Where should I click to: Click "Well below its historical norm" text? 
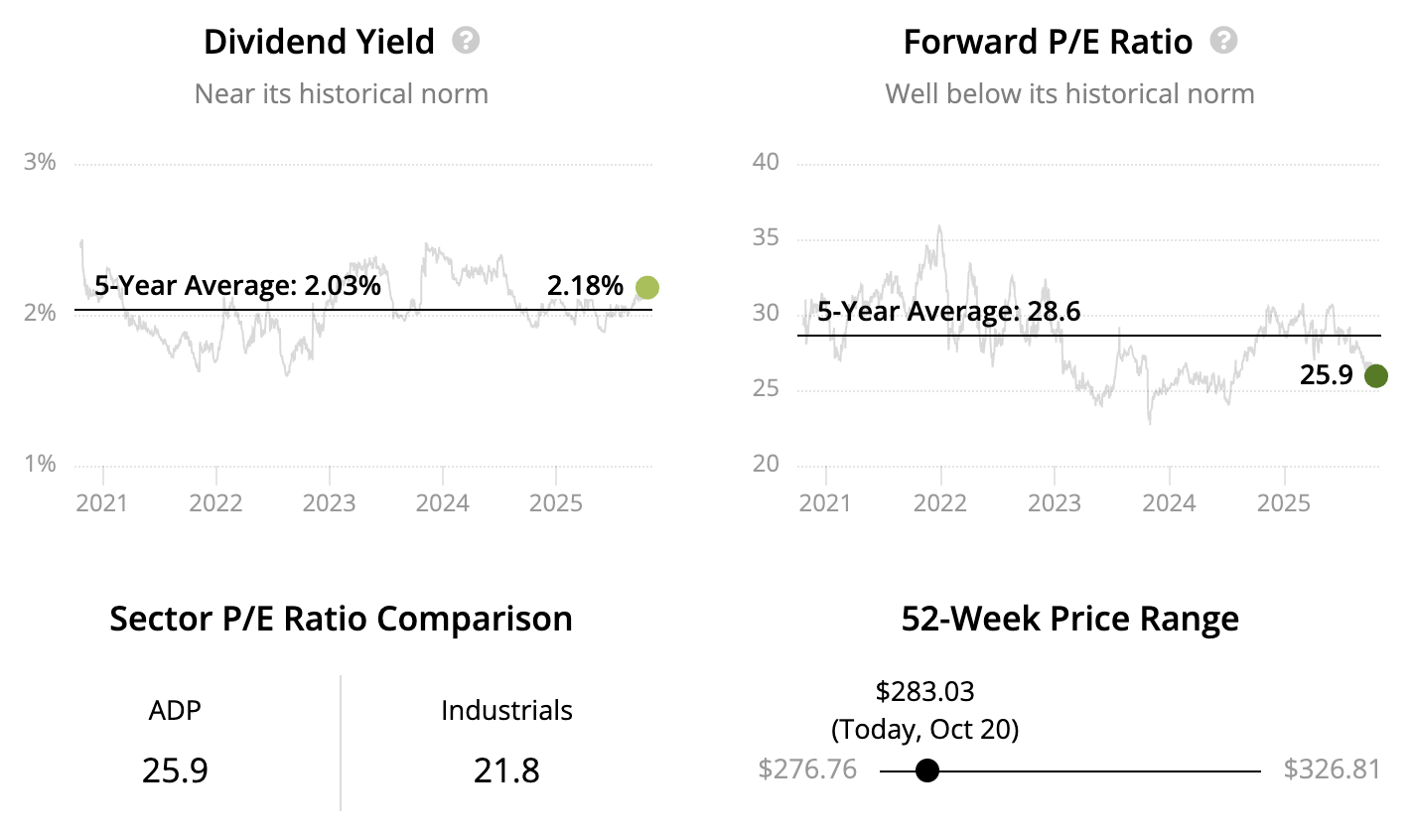pos(1069,94)
